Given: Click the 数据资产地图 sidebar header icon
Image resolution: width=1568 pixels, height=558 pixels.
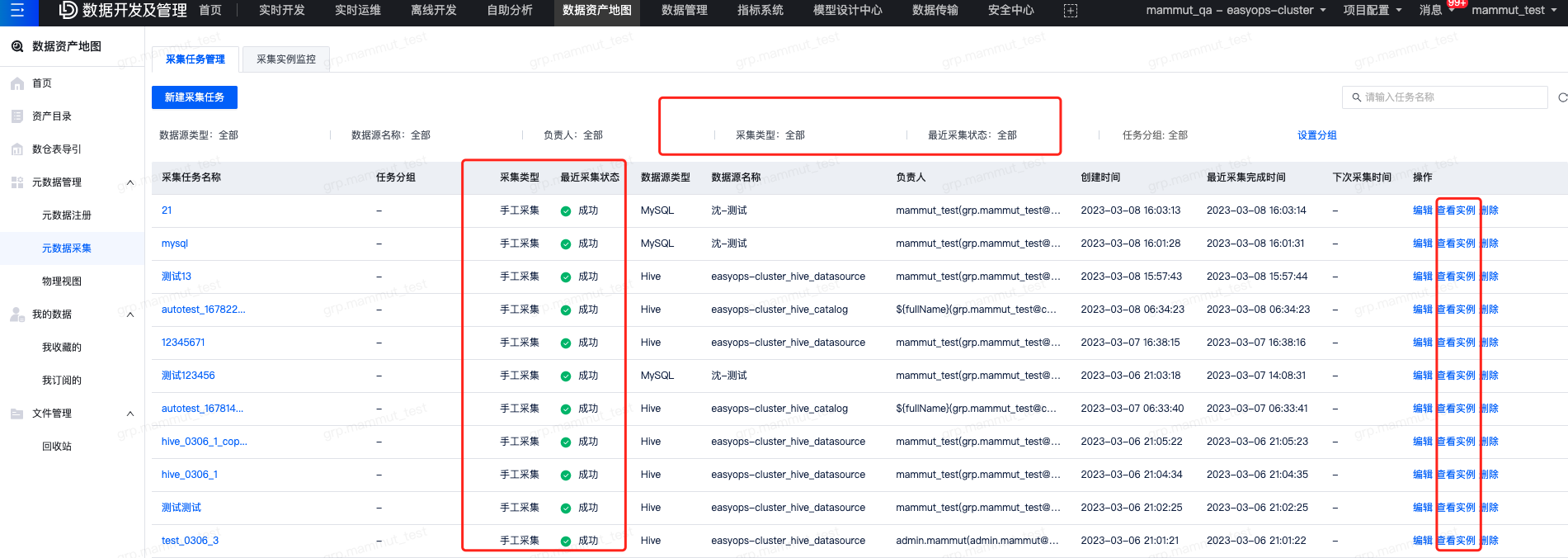Looking at the screenshot, I should [x=17, y=47].
